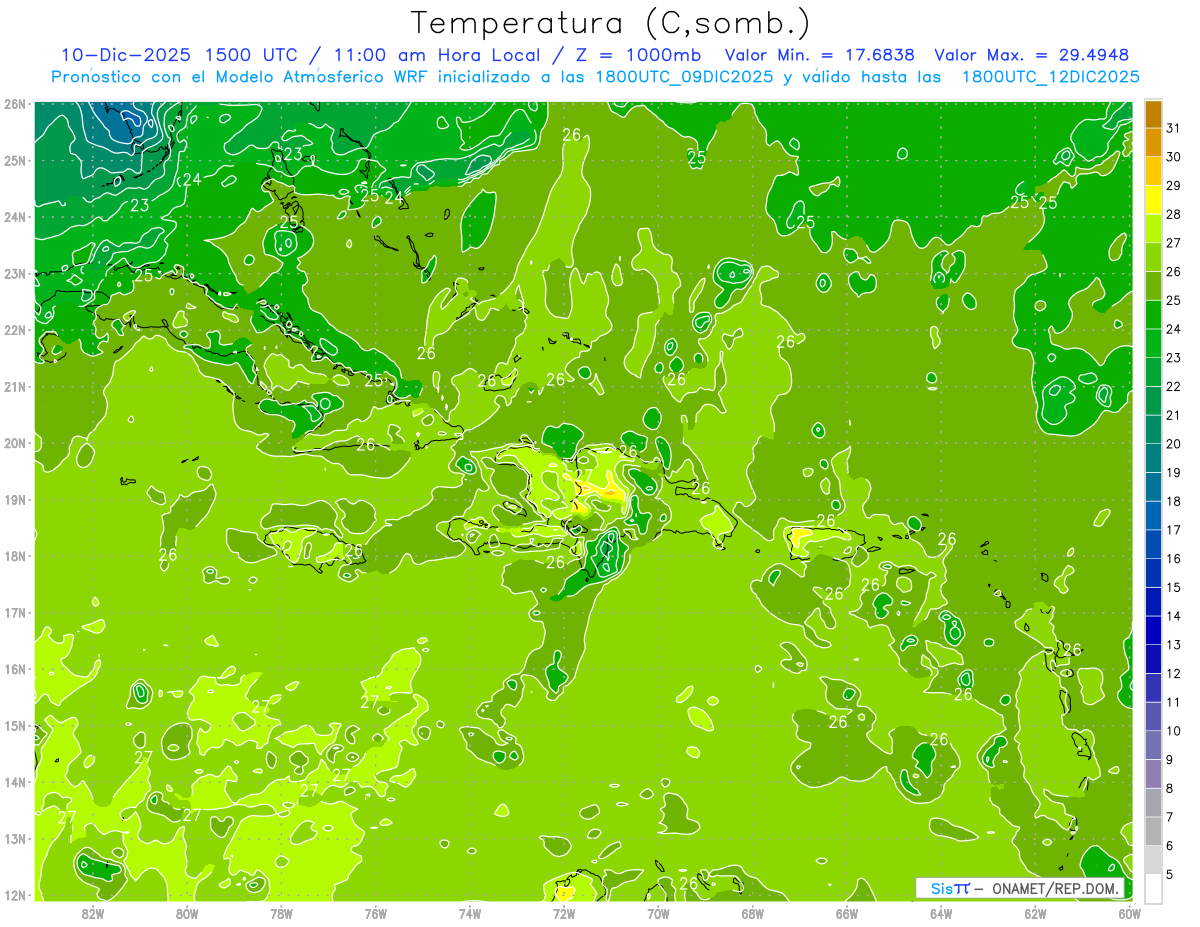Image resolution: width=1200 pixels, height=927 pixels.
Task: Click the green scale segment between 24 and 25
Action: [1153, 315]
